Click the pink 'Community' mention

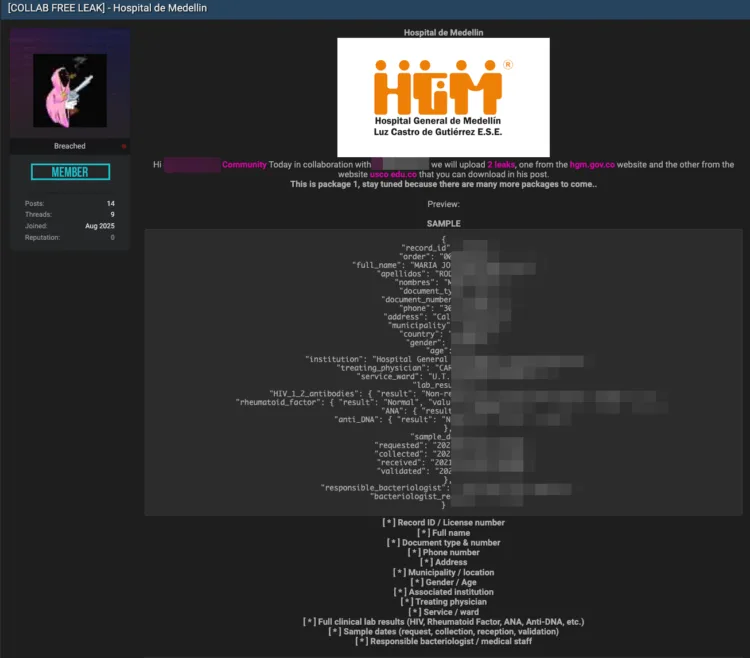click(244, 164)
